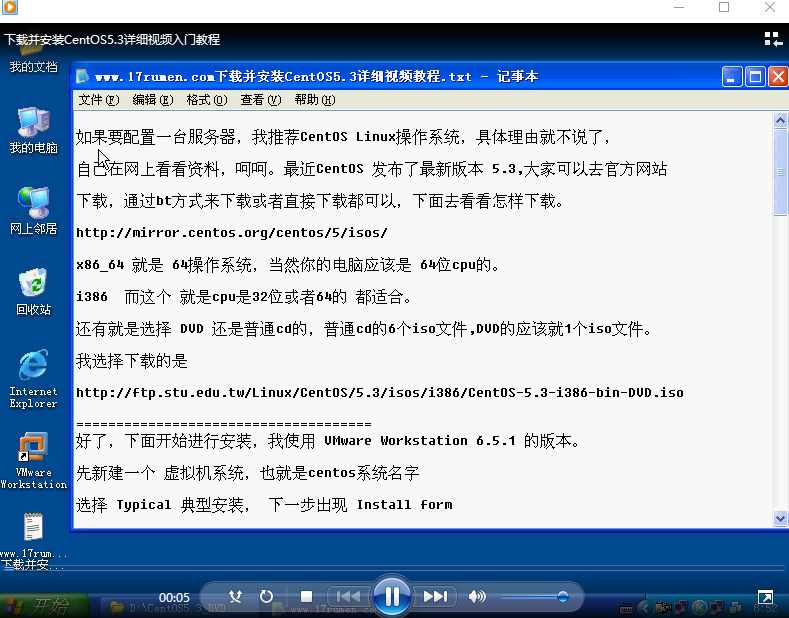Open the 编辑 (Edit) menu in Notepad
This screenshot has height=618, width=789.
click(152, 100)
